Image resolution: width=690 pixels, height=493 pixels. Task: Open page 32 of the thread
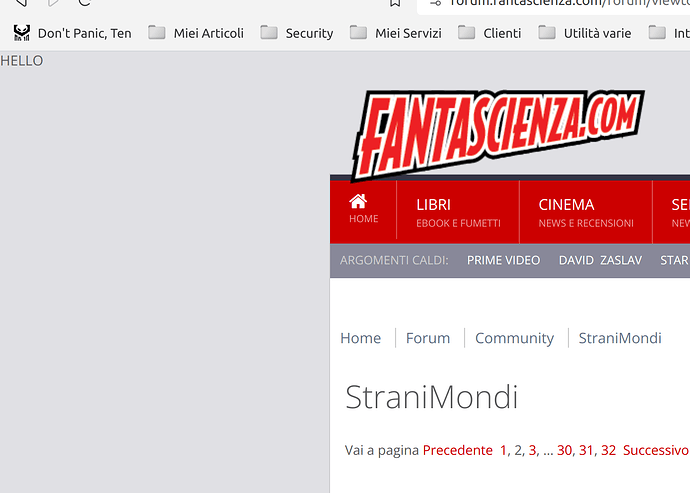tap(608, 450)
